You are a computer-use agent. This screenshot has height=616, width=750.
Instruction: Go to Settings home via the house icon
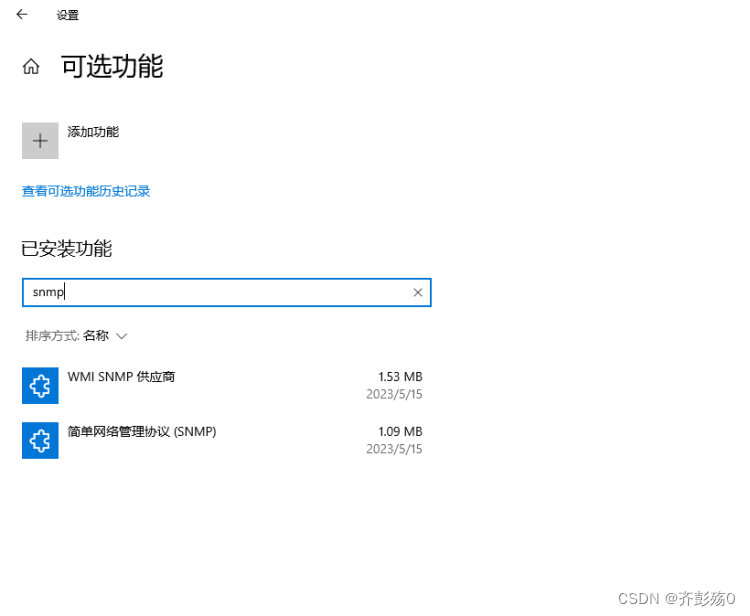[x=31, y=67]
